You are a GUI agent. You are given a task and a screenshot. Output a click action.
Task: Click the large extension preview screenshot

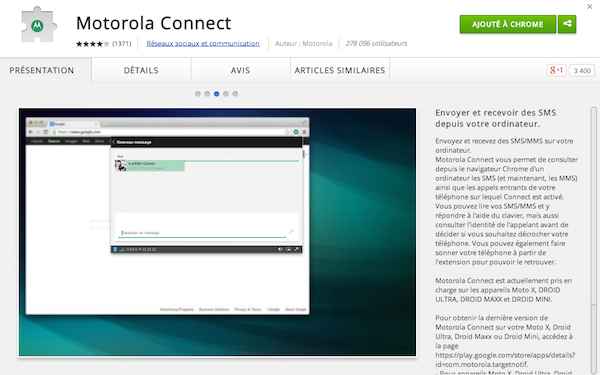[x=217, y=232]
